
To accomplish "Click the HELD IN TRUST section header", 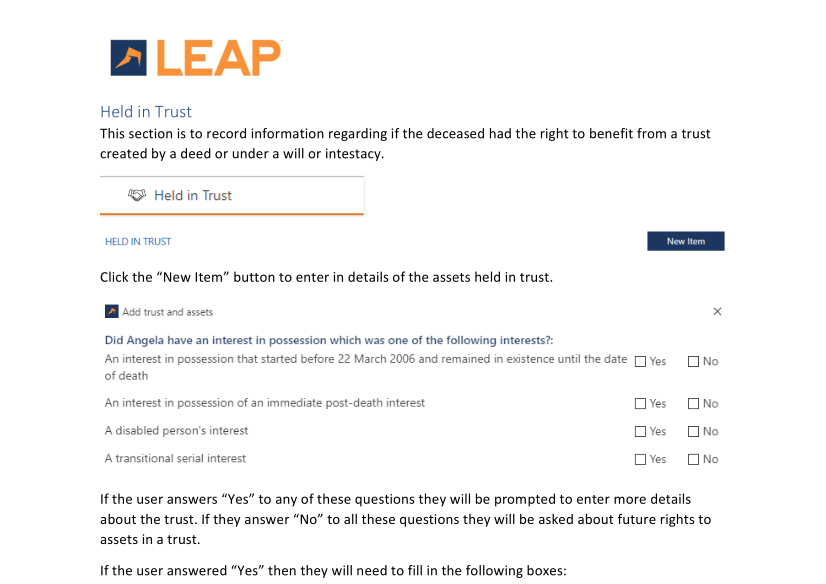I will point(138,242).
